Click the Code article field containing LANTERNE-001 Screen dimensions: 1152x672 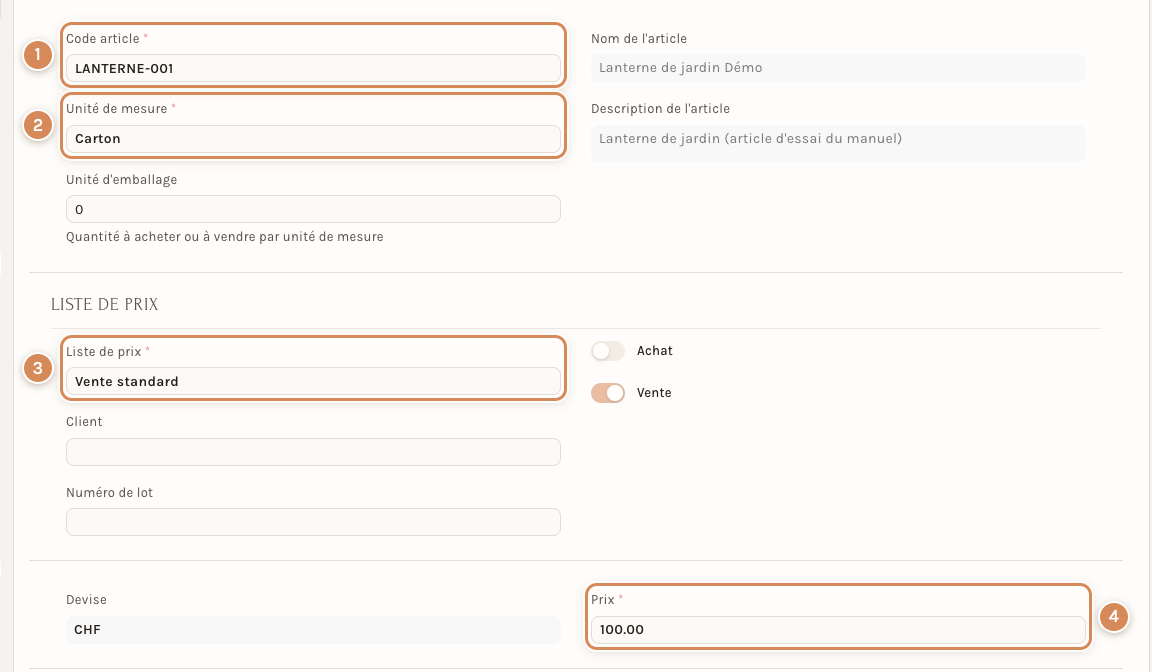(313, 68)
